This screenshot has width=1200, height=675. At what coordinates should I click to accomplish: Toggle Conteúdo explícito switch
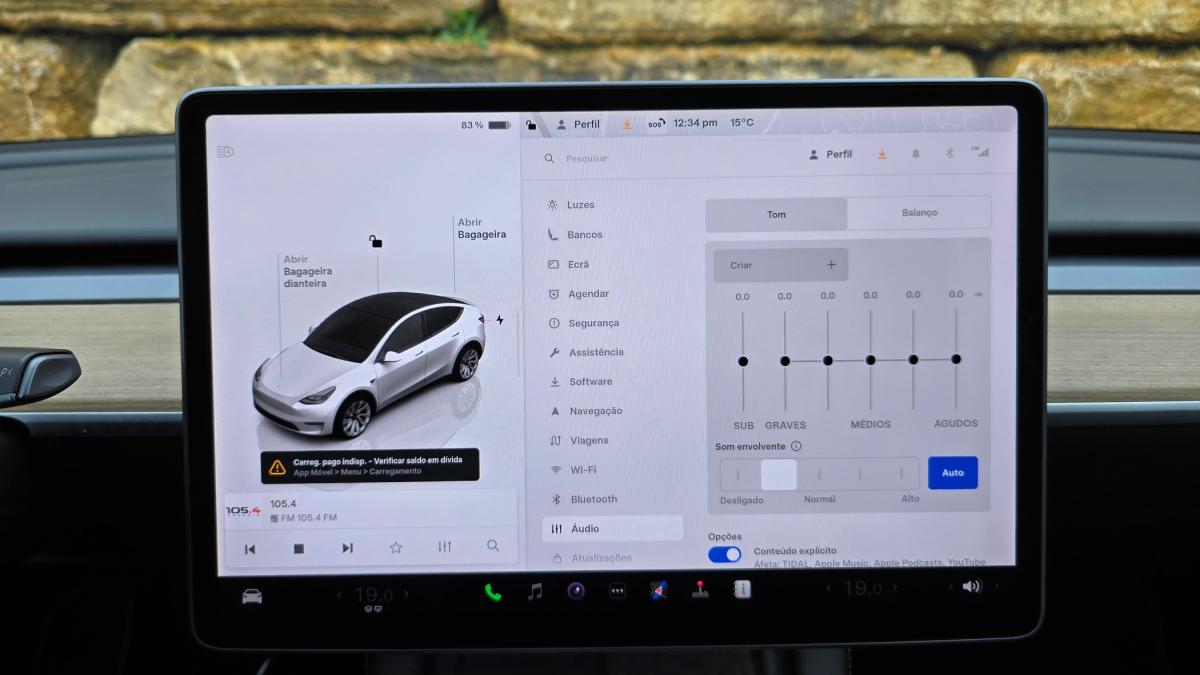pyautogui.click(x=725, y=554)
